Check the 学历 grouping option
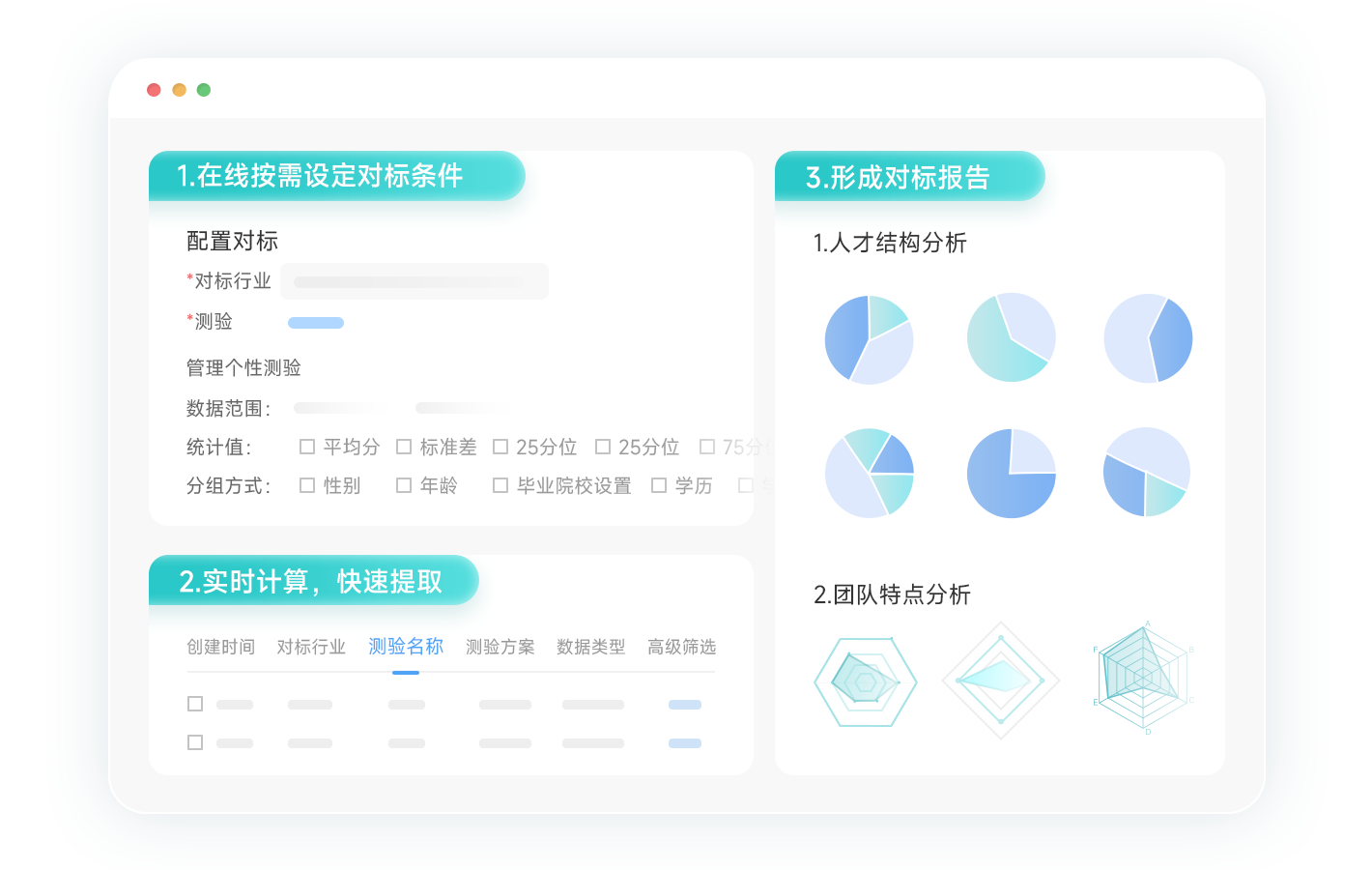Screen dimensions: 1372x870 659,485
